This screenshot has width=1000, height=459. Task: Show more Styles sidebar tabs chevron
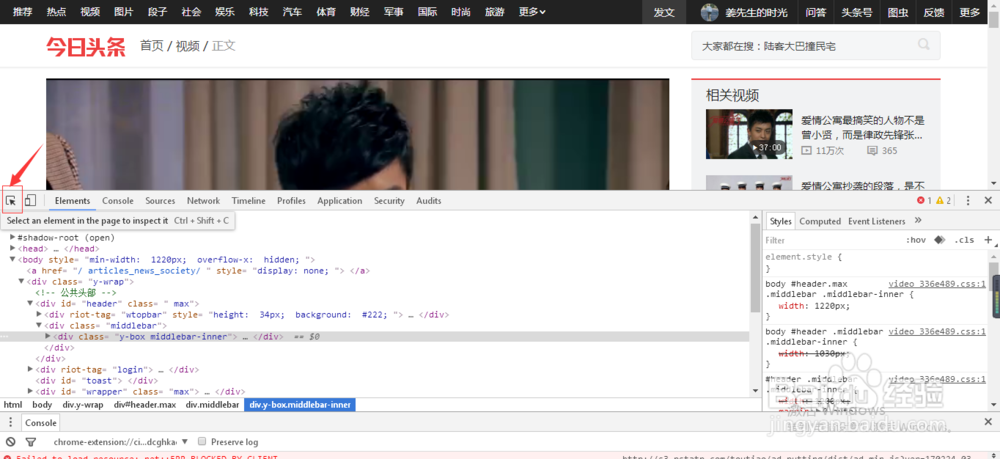(918, 221)
